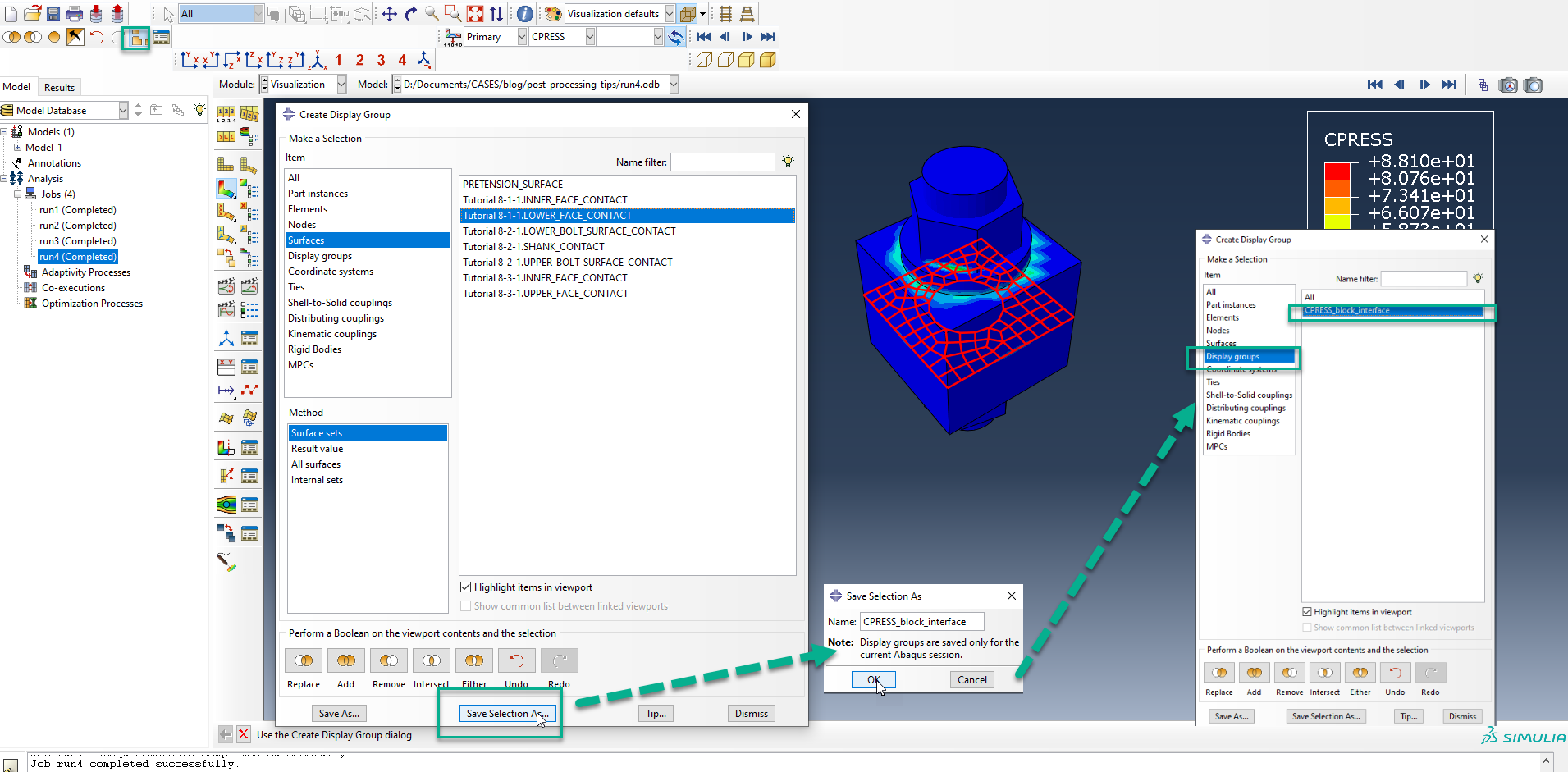Click the Tip button in main dialog
Viewport: 1568px width, 772px height.
656,714
